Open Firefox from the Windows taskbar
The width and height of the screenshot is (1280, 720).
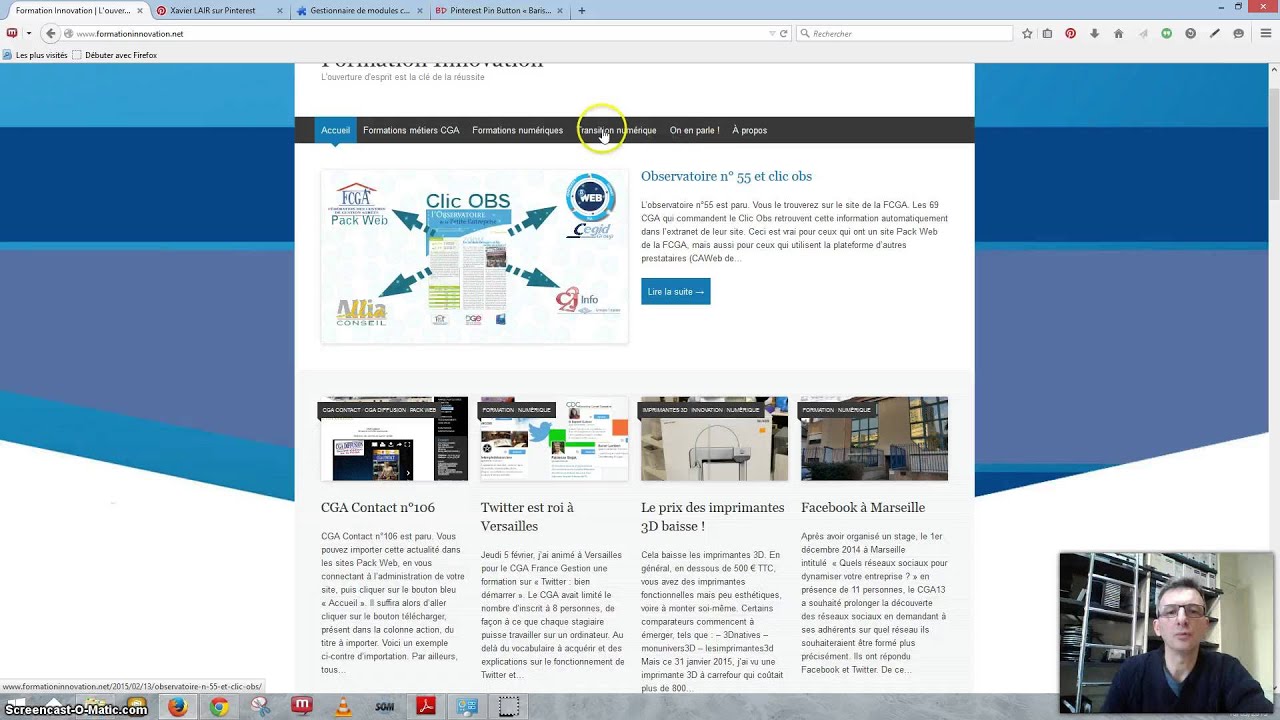pyautogui.click(x=177, y=707)
